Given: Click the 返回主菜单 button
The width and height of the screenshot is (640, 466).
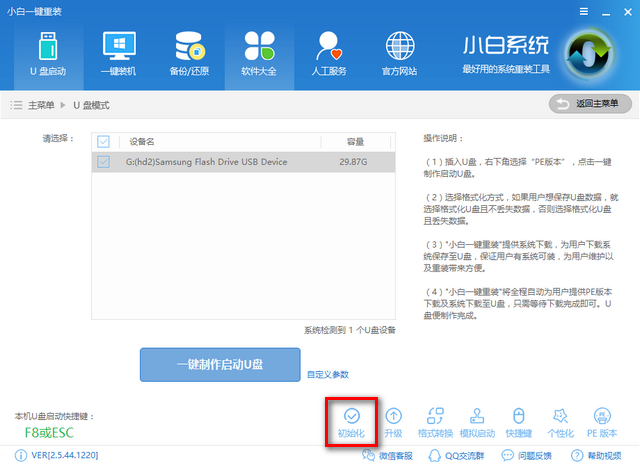Looking at the screenshot, I should (x=590, y=104).
